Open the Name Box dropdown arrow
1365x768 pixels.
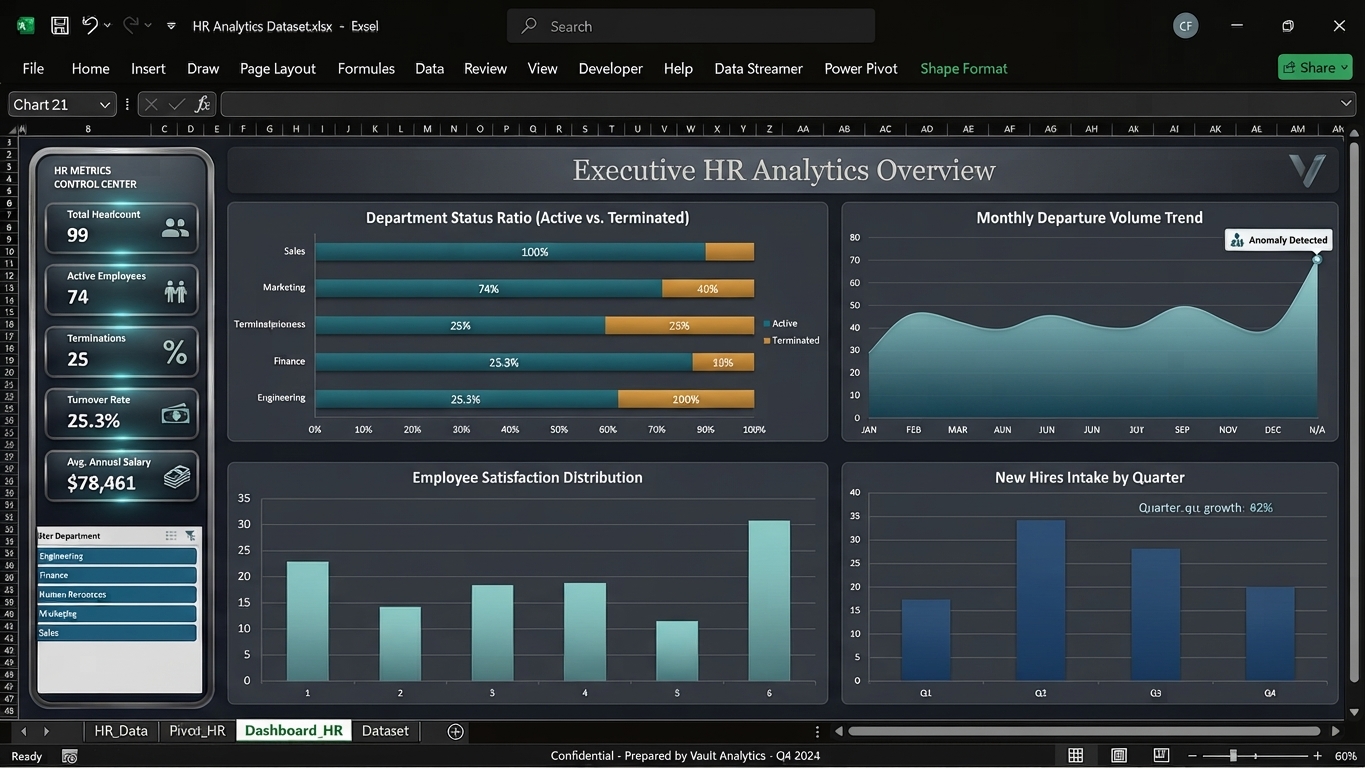tap(104, 104)
